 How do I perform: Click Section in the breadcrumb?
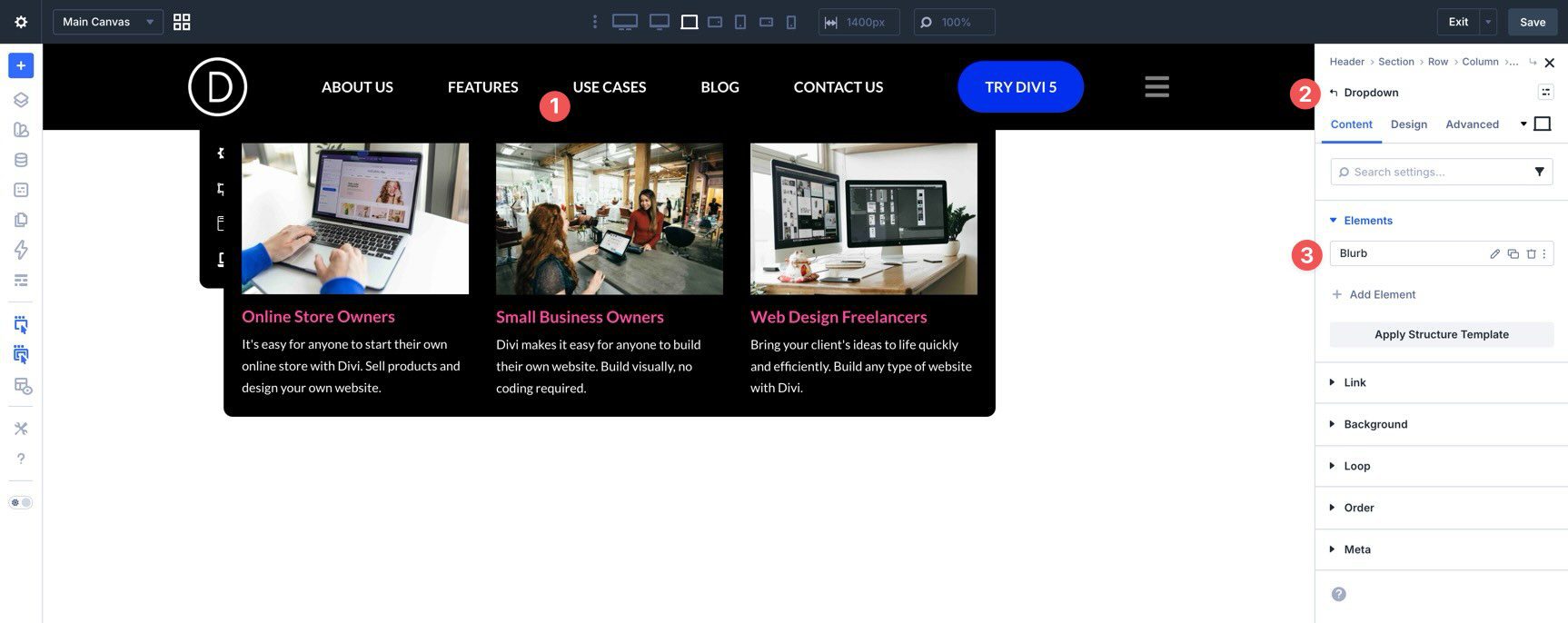tap(1395, 62)
